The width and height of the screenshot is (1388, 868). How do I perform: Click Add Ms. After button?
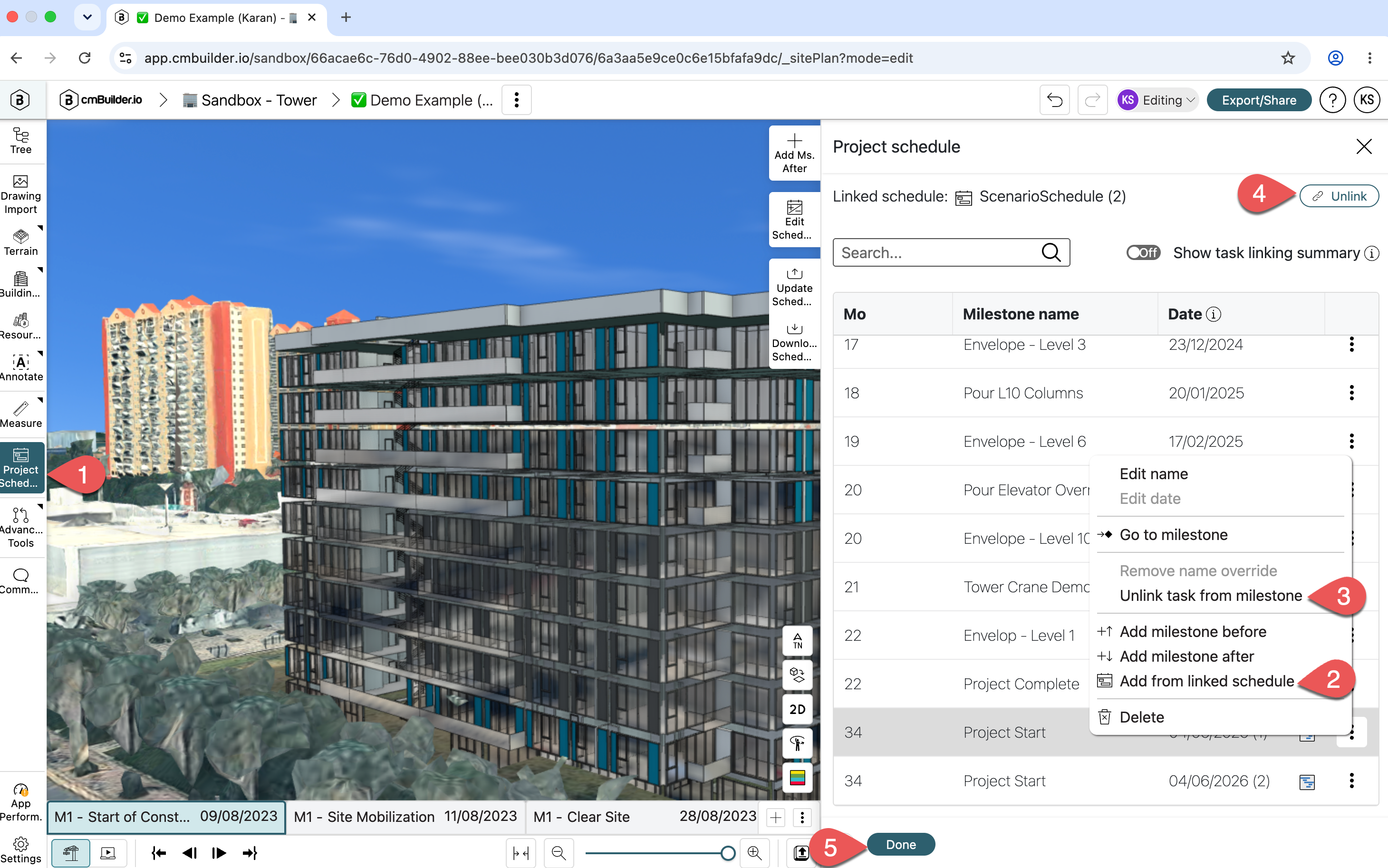click(x=794, y=153)
